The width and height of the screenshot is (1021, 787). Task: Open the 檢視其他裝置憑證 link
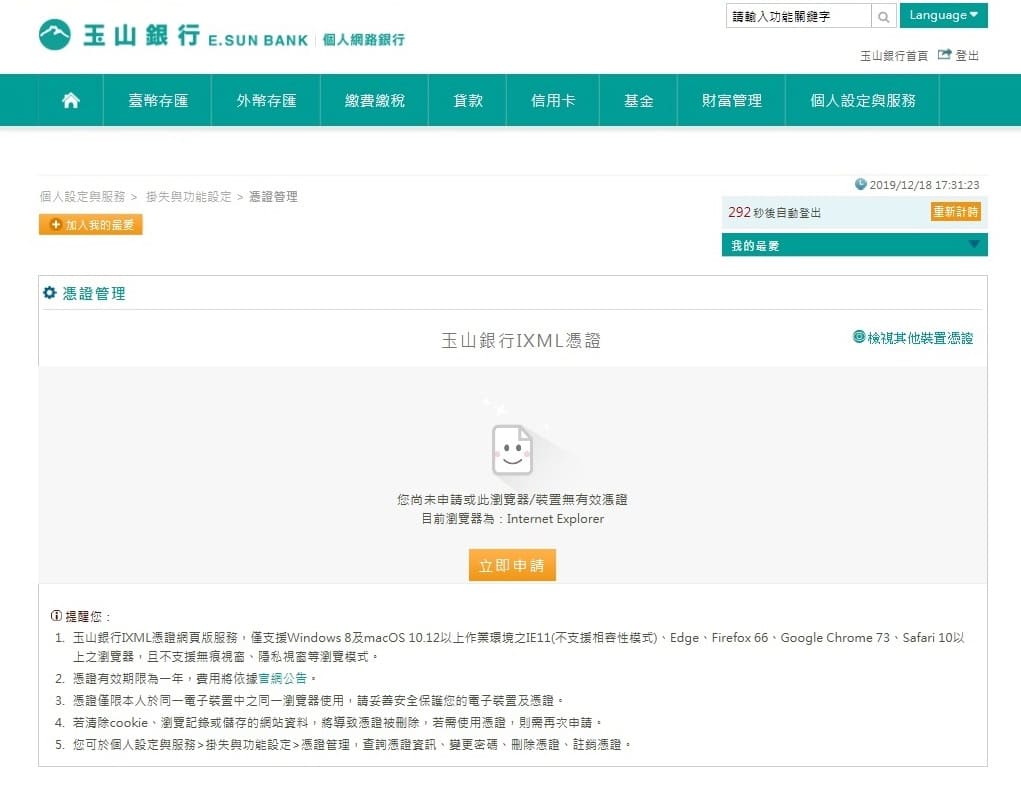pyautogui.click(x=919, y=337)
